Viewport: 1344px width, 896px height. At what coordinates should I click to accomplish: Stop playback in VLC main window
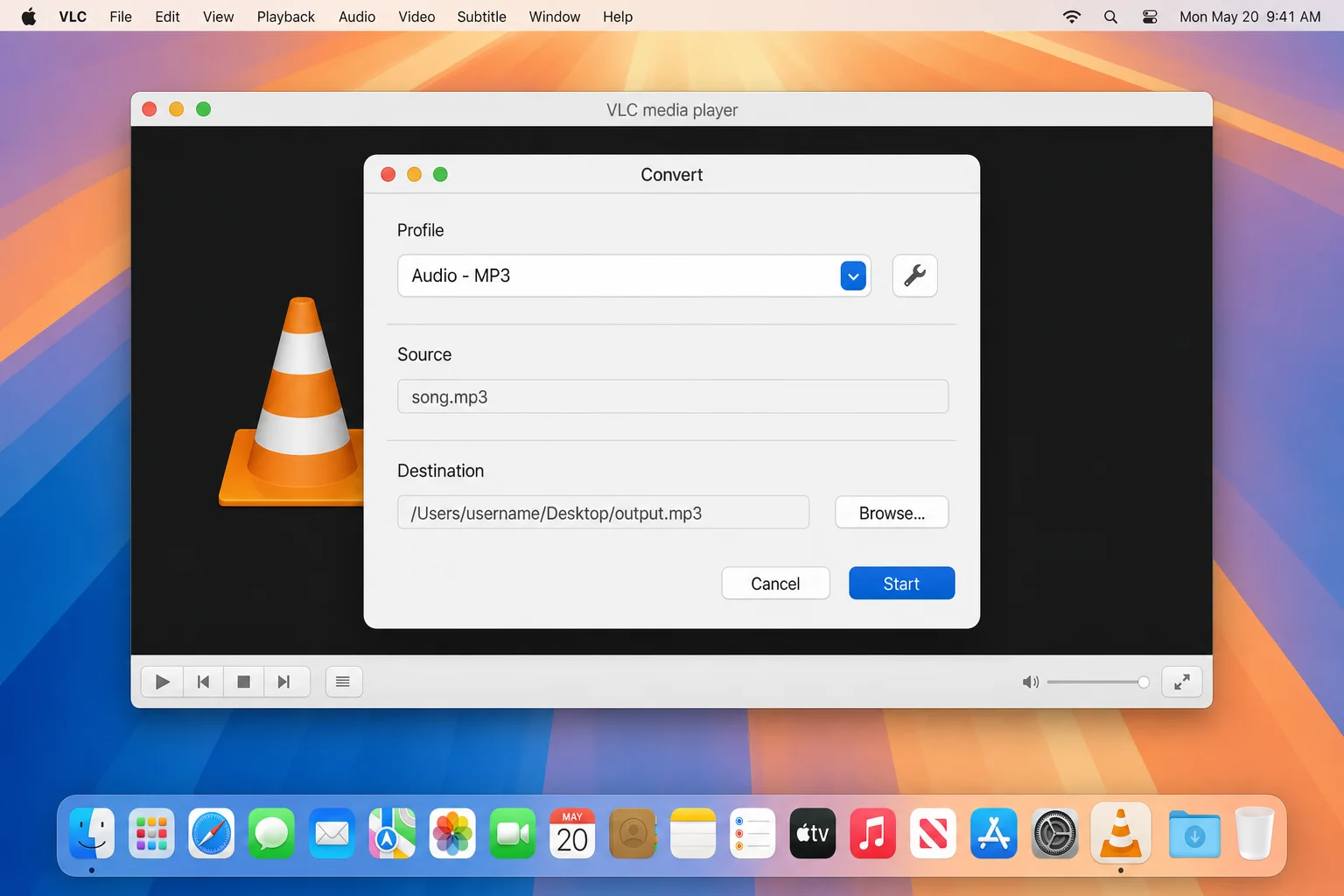243,682
